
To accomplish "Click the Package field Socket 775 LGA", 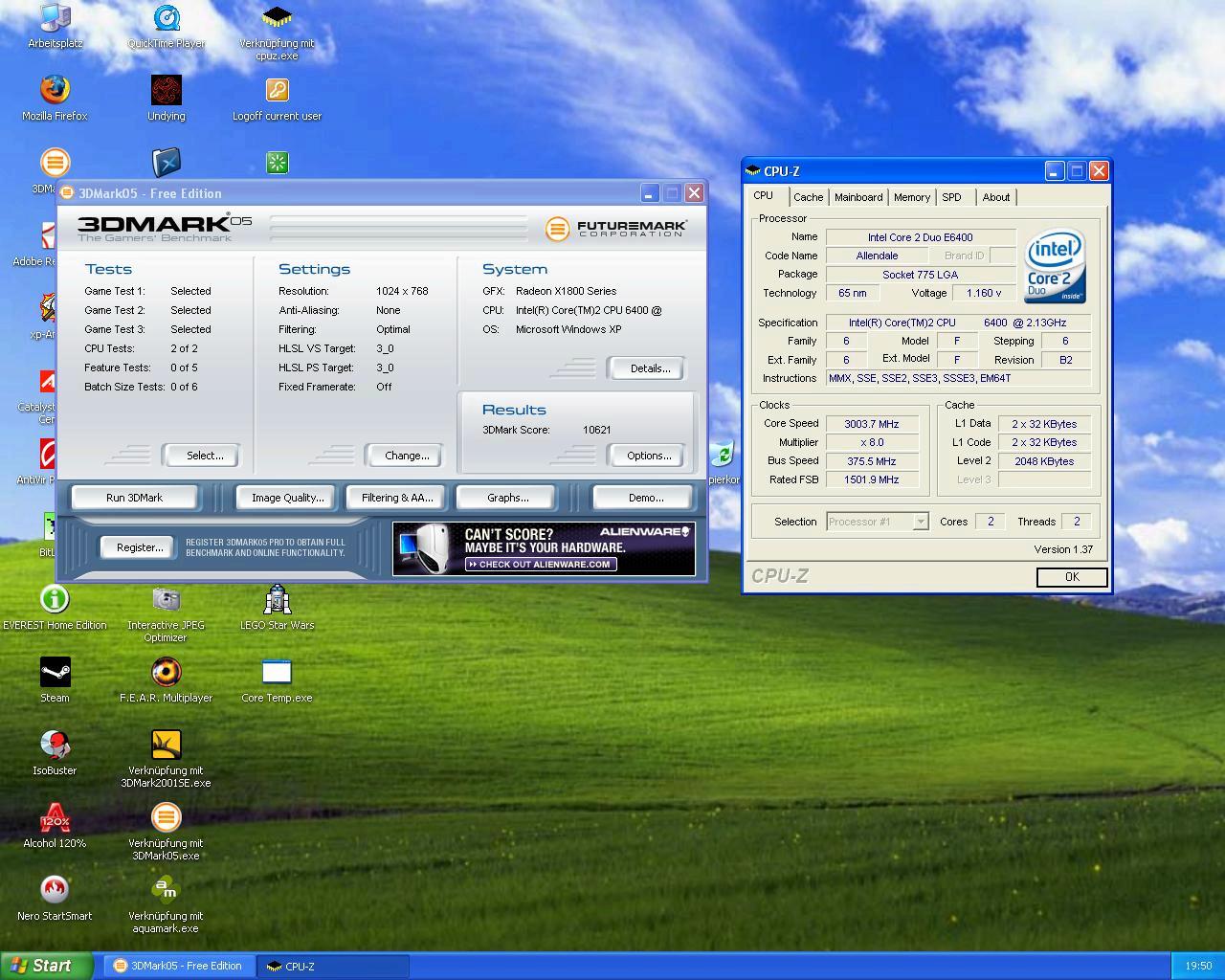I will click(921, 275).
